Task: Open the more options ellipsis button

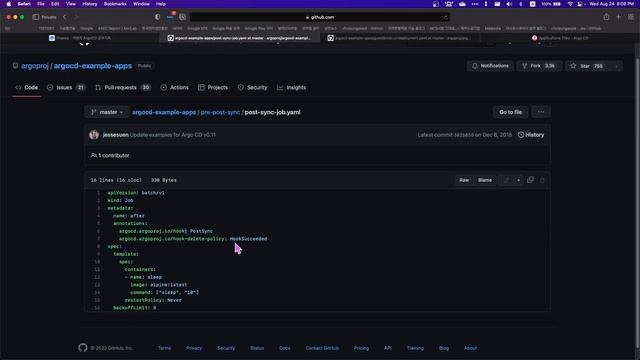Action: [x=541, y=112]
